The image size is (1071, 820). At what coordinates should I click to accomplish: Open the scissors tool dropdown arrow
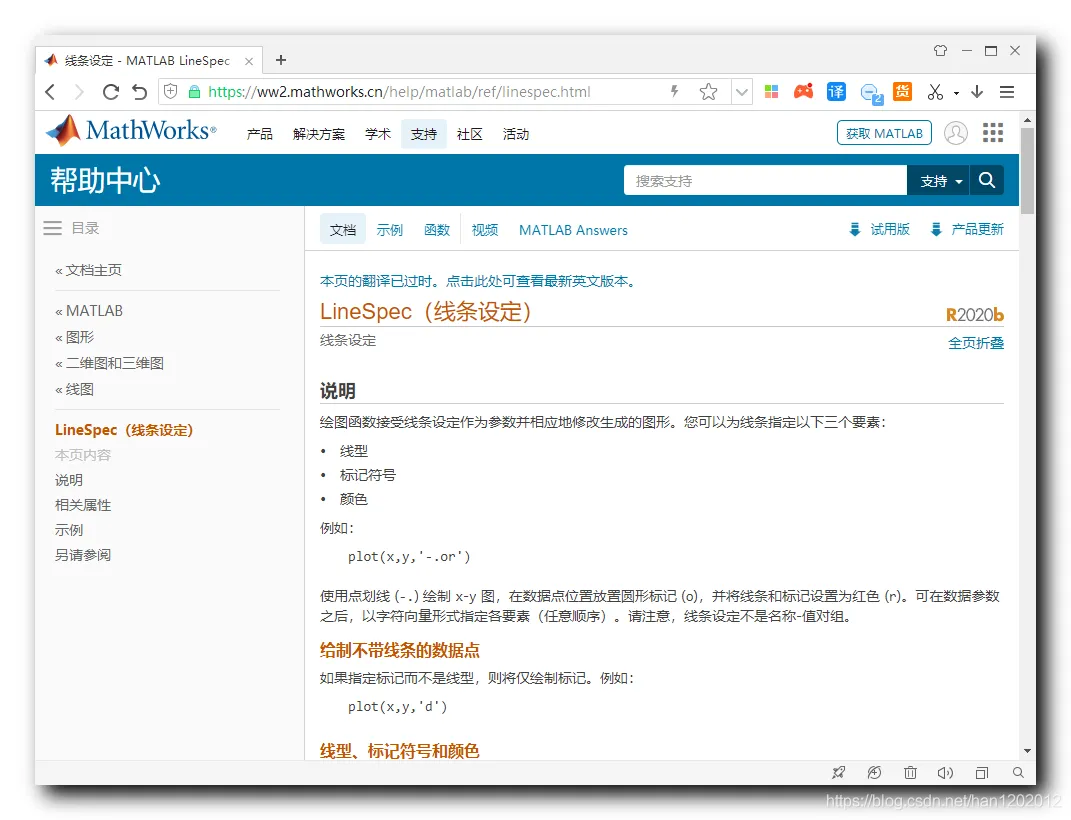tap(956, 93)
